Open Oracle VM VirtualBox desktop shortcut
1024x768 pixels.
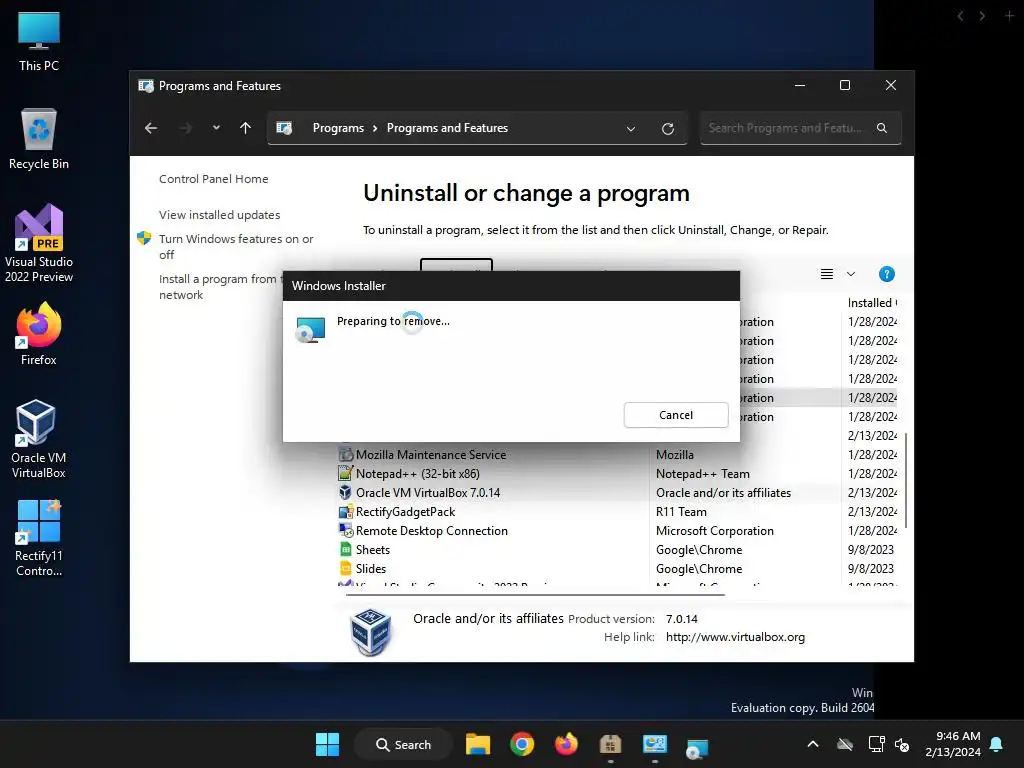point(39,440)
